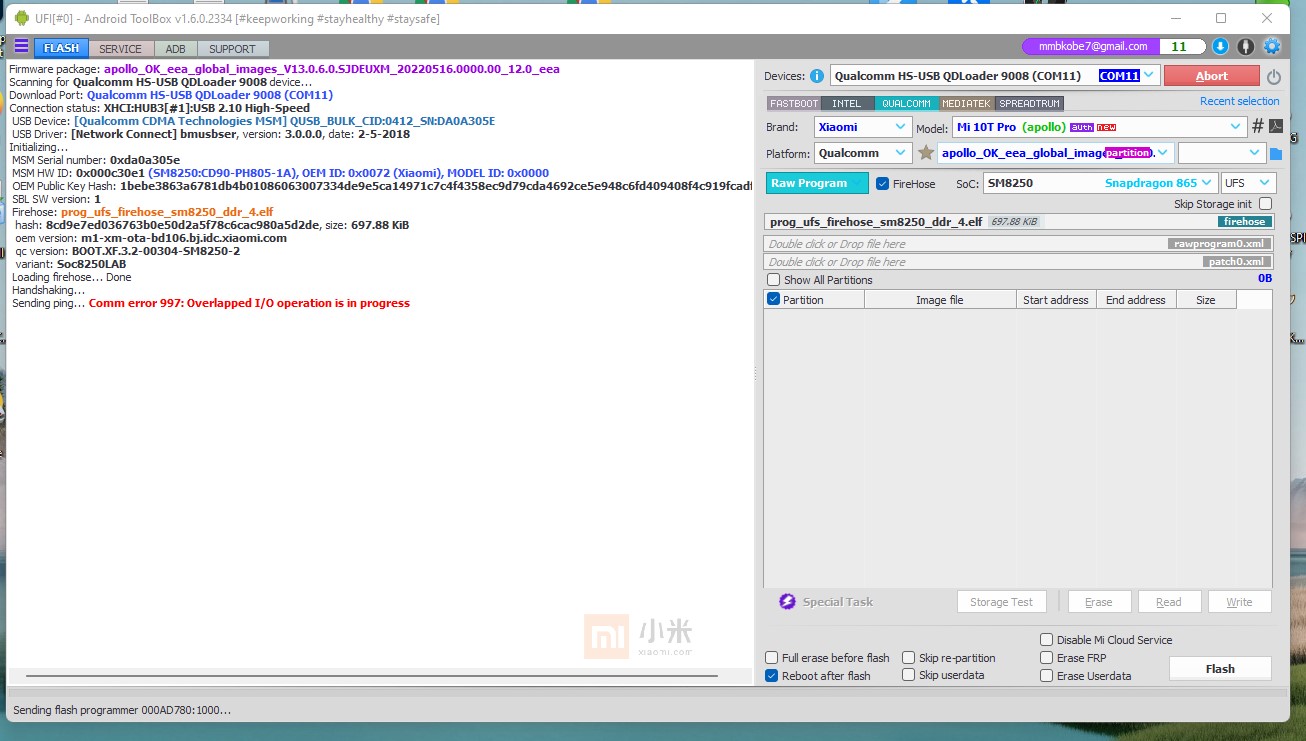
Task: Open the Brand dropdown showing Xiaomi
Action: click(862, 127)
